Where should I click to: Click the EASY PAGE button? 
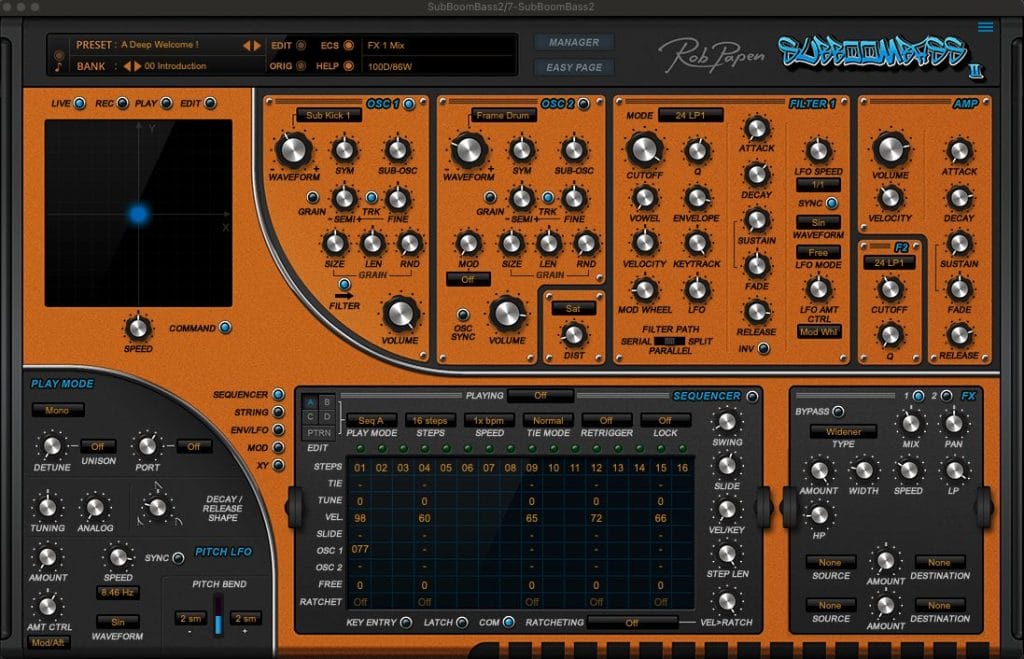(x=574, y=67)
